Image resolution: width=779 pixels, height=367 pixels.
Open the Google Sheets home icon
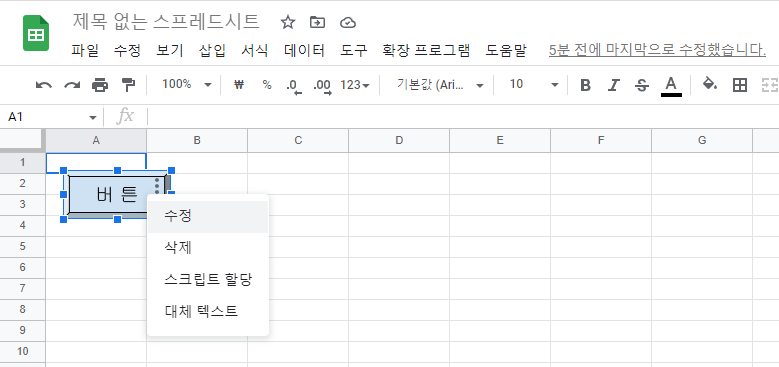36,33
